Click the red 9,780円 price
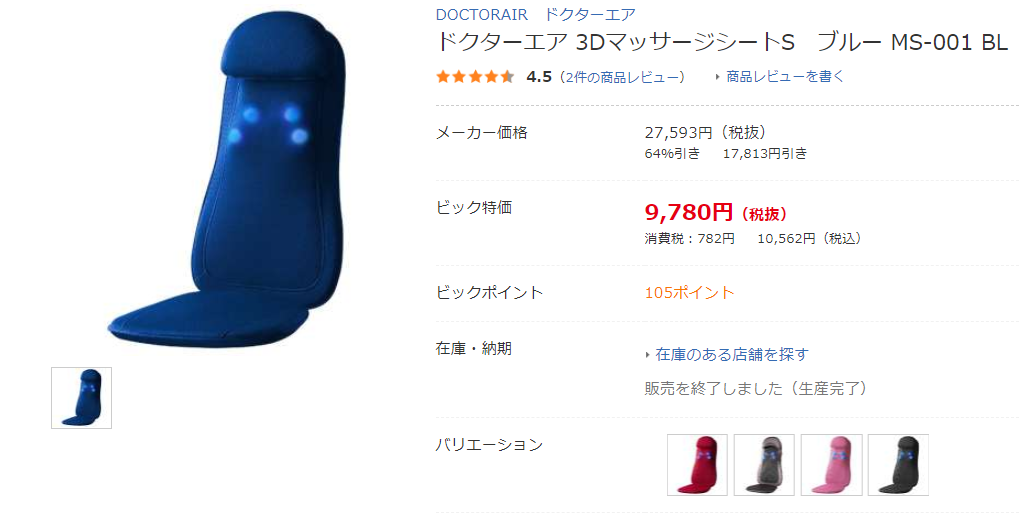Screen dimensions: 1032x518 688,212
